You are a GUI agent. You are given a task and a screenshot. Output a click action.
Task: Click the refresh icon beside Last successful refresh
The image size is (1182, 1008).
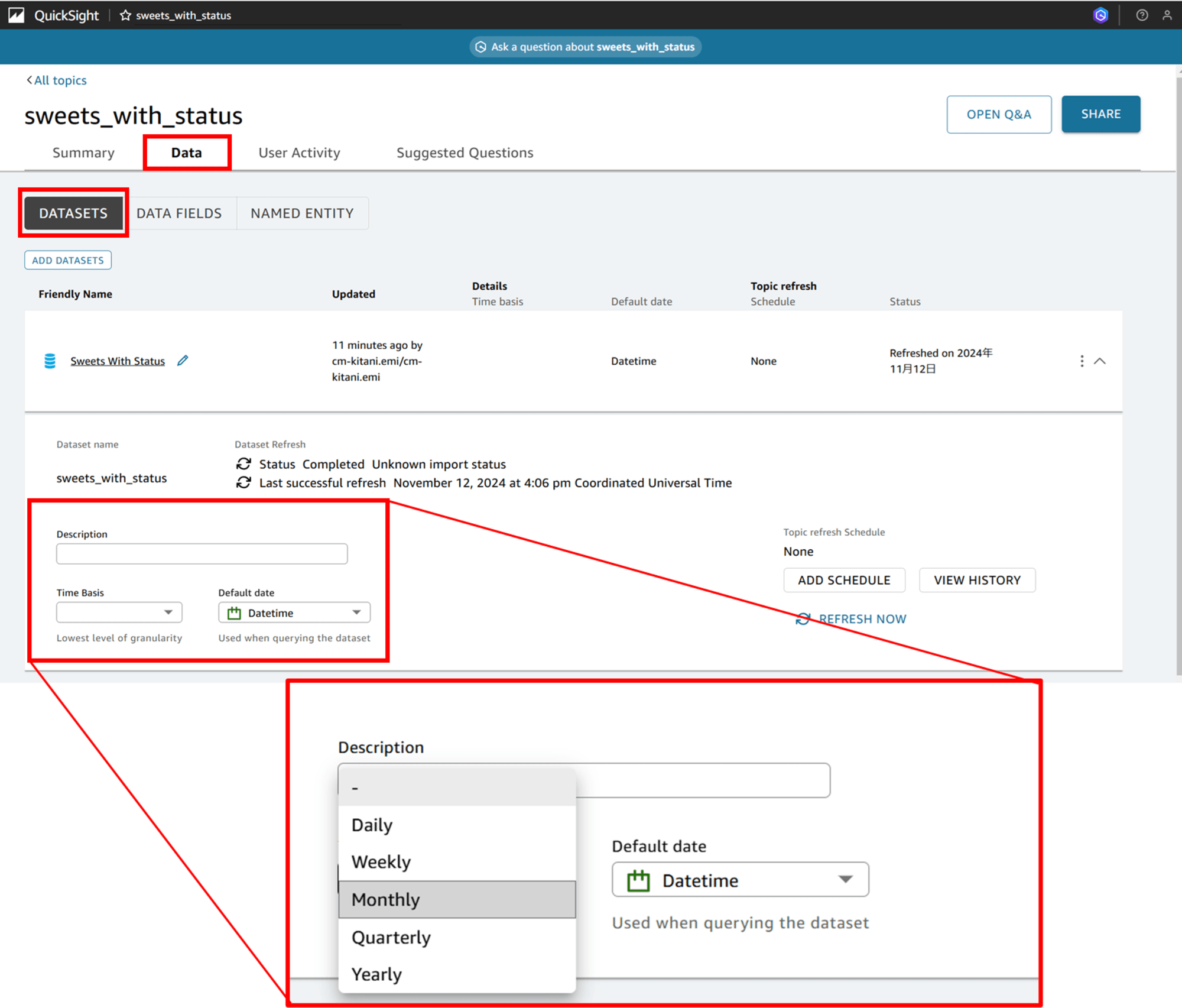243,482
